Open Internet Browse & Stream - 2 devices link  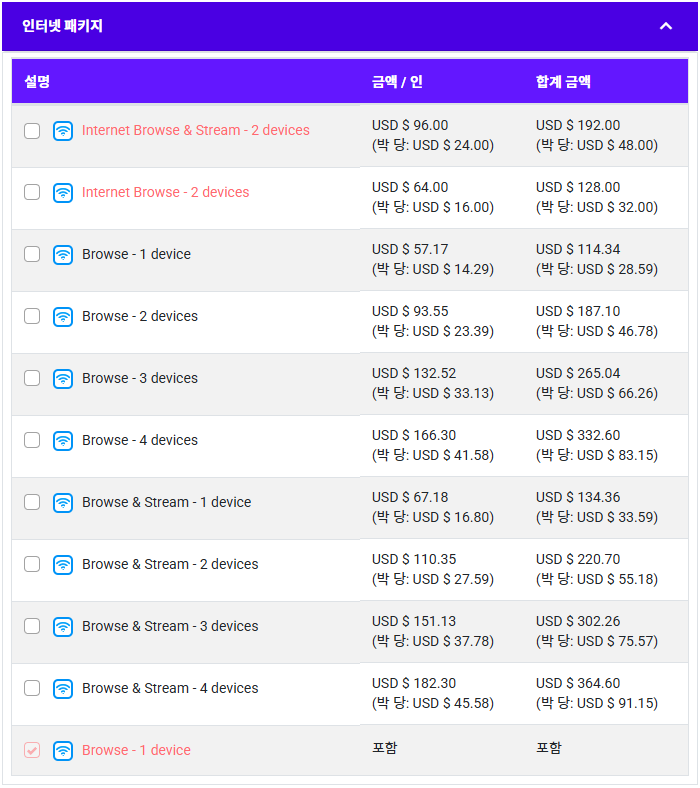(196, 131)
